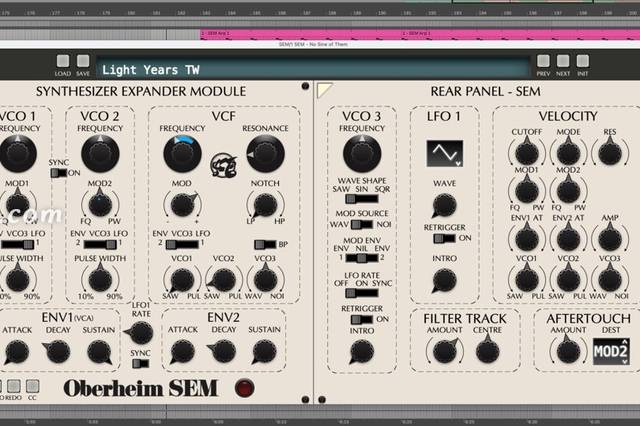Click the VCF notch LP/HP knob
640x426 pixels.
click(x=265, y=205)
